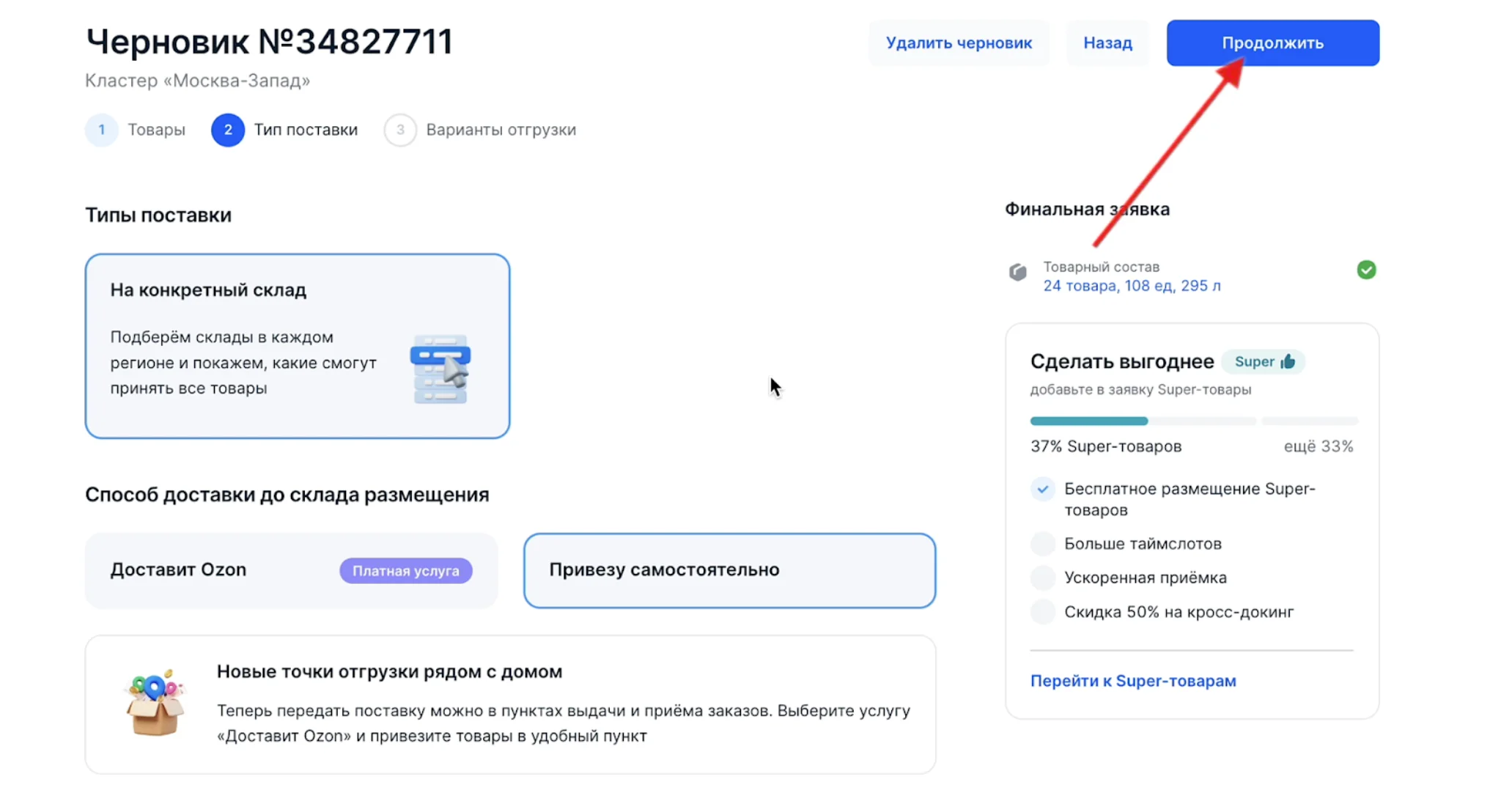Go back with the Назад button

[x=1107, y=43]
